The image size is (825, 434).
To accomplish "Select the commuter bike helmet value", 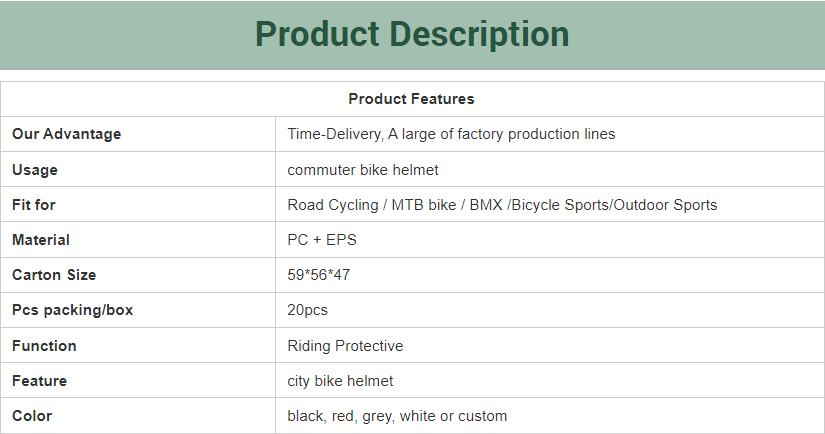I will pos(363,170).
